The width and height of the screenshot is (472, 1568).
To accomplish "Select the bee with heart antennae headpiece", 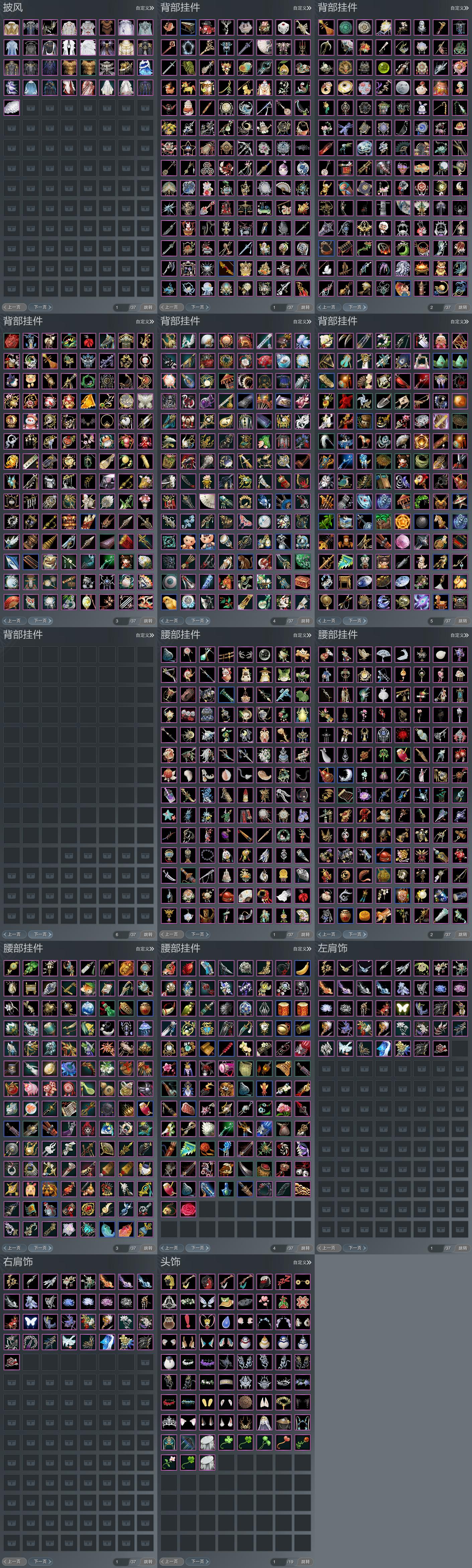I will 207,1322.
